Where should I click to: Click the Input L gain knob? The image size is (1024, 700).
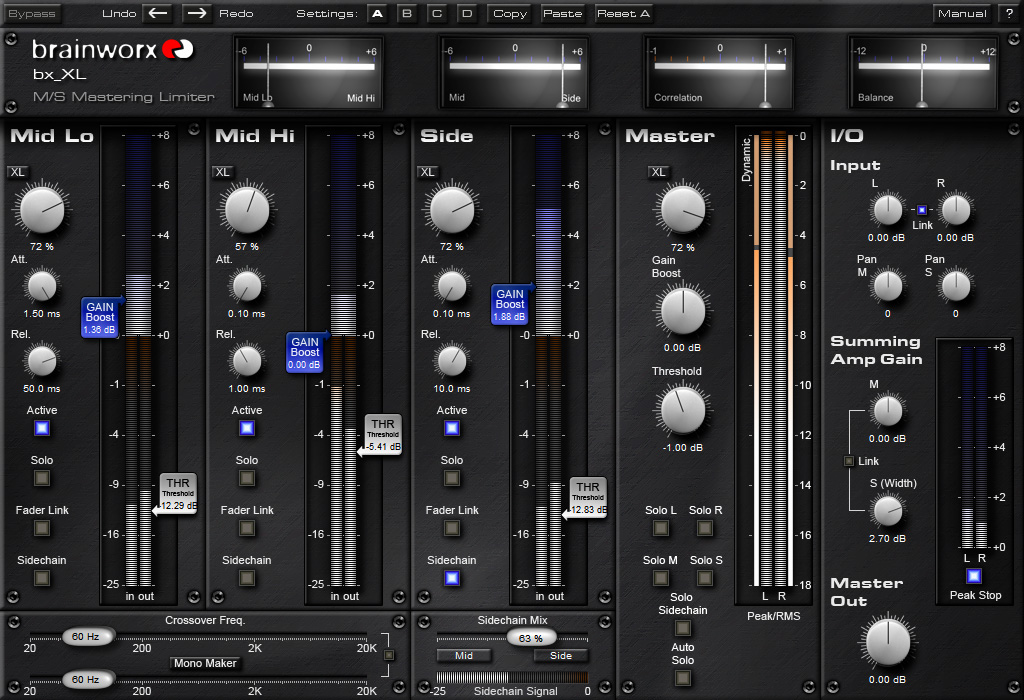coord(888,210)
